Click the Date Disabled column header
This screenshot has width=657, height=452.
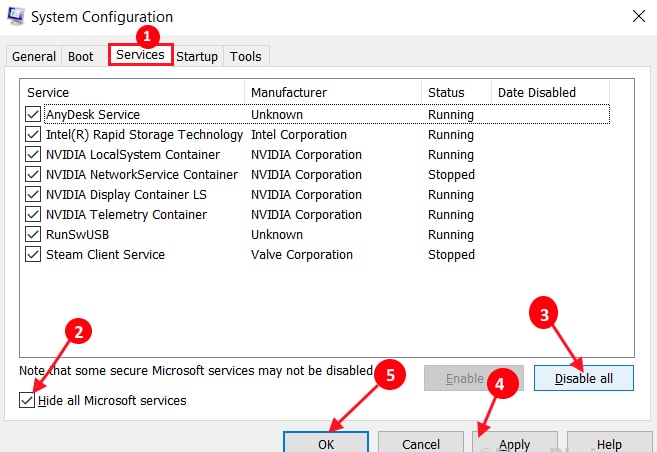[551, 92]
